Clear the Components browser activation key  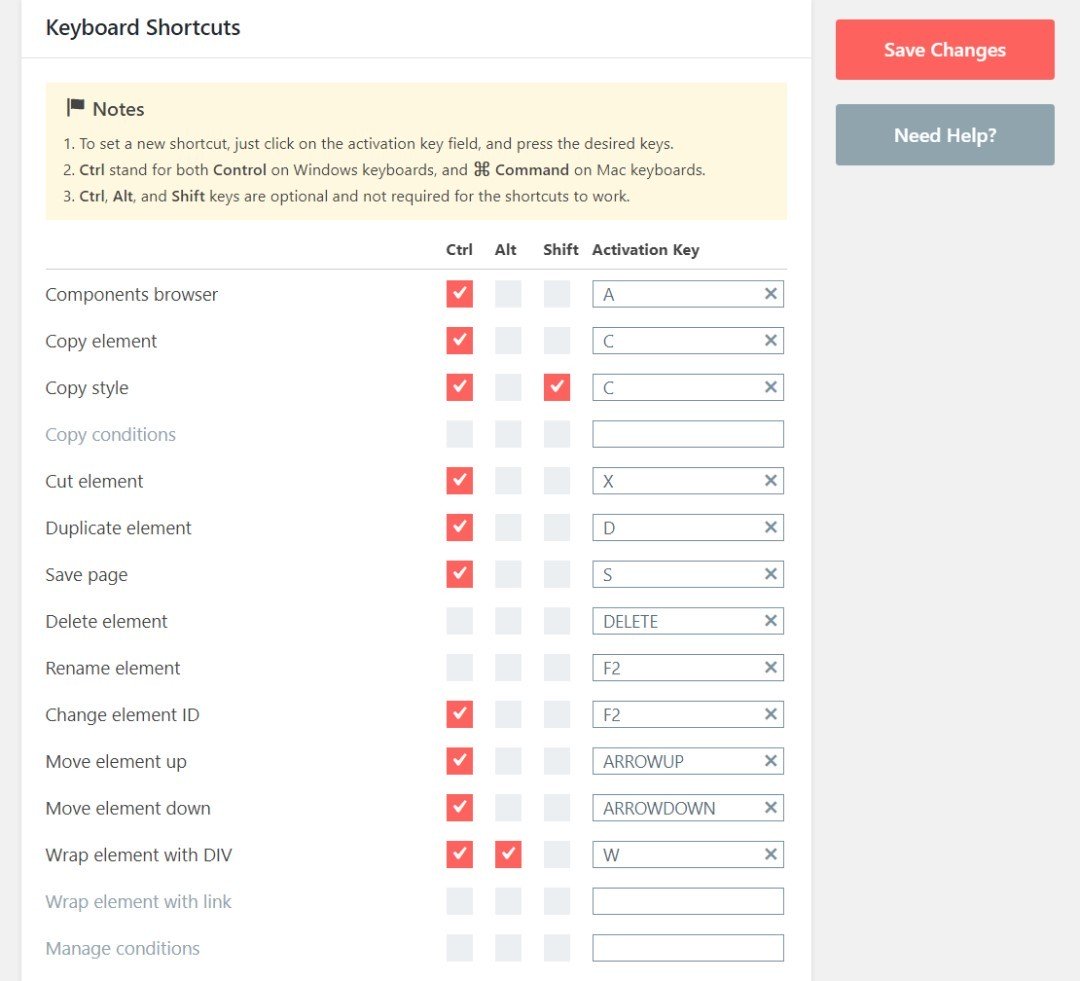[770, 294]
